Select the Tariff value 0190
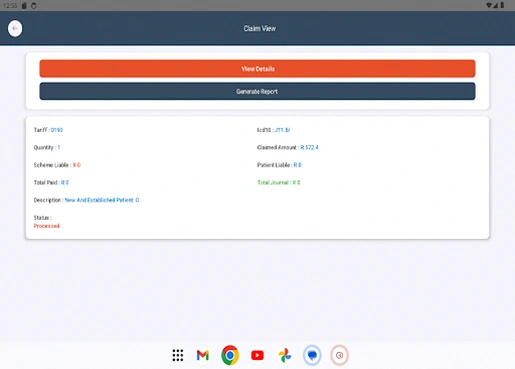515x369 pixels. [x=57, y=130]
